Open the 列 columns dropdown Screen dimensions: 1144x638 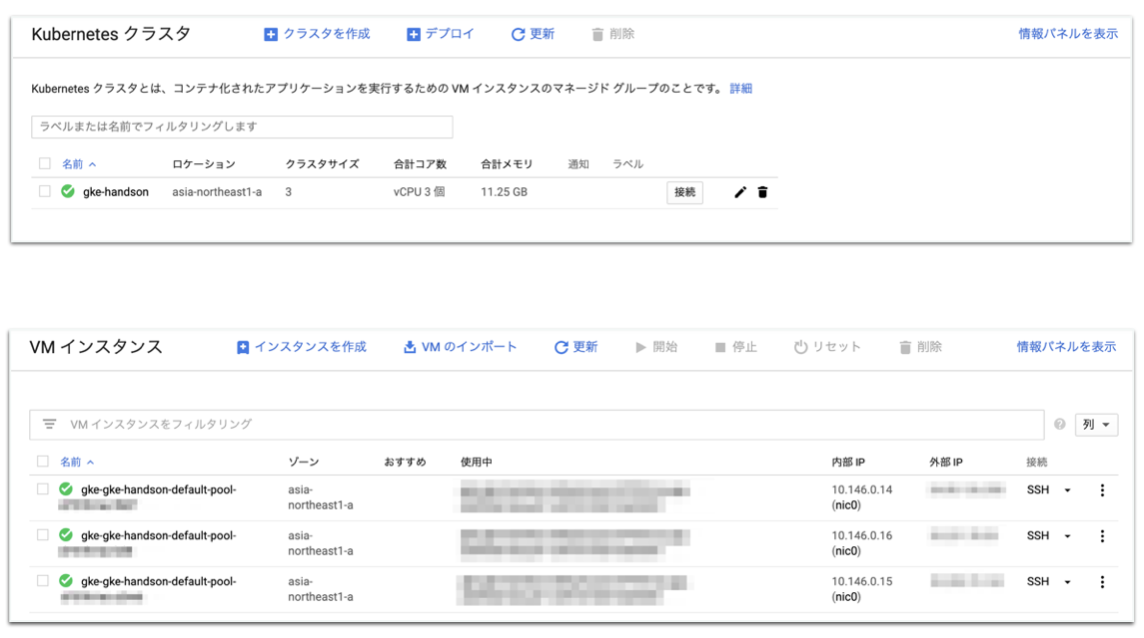(1096, 424)
